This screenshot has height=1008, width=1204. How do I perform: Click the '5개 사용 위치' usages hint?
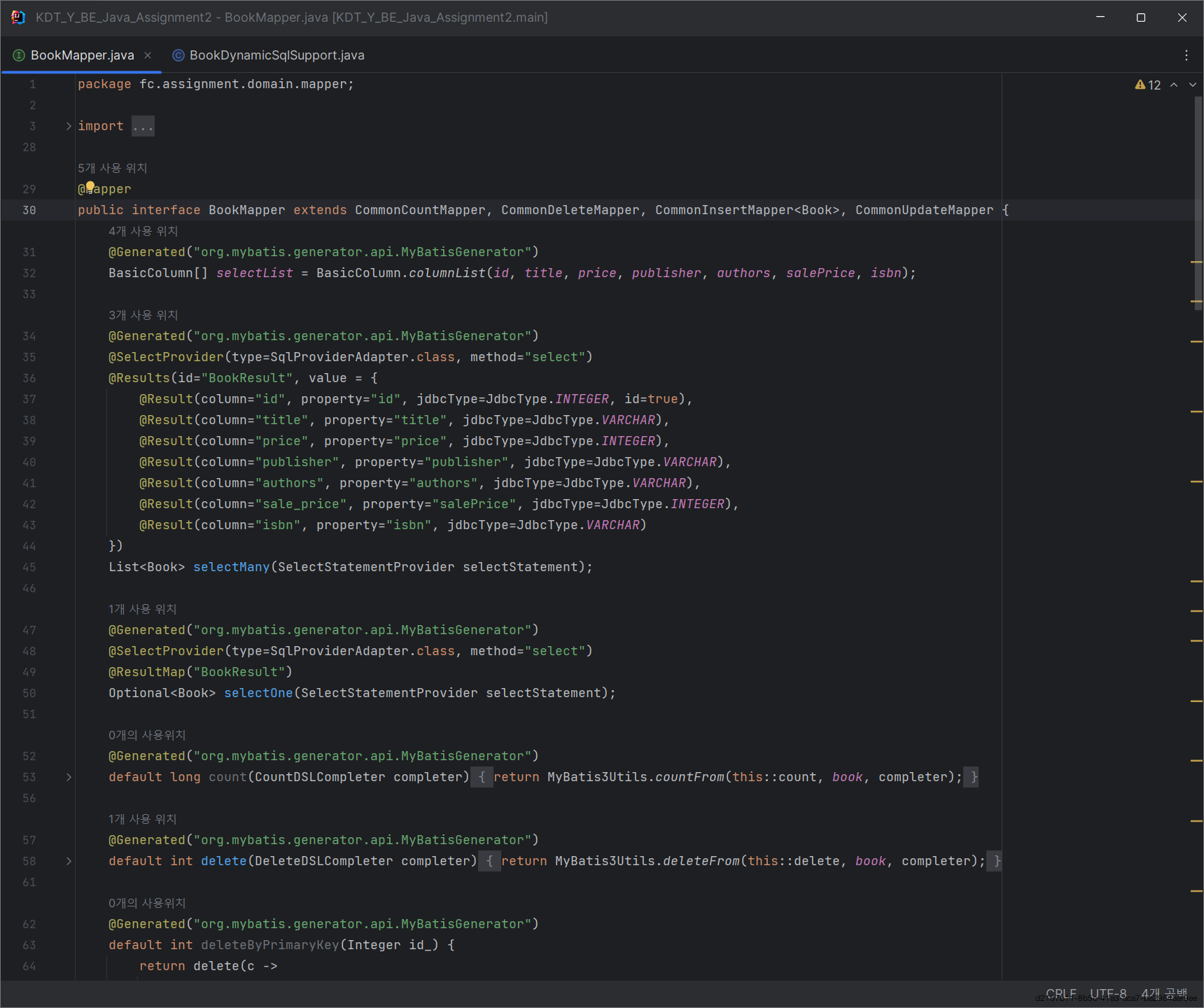[113, 168]
